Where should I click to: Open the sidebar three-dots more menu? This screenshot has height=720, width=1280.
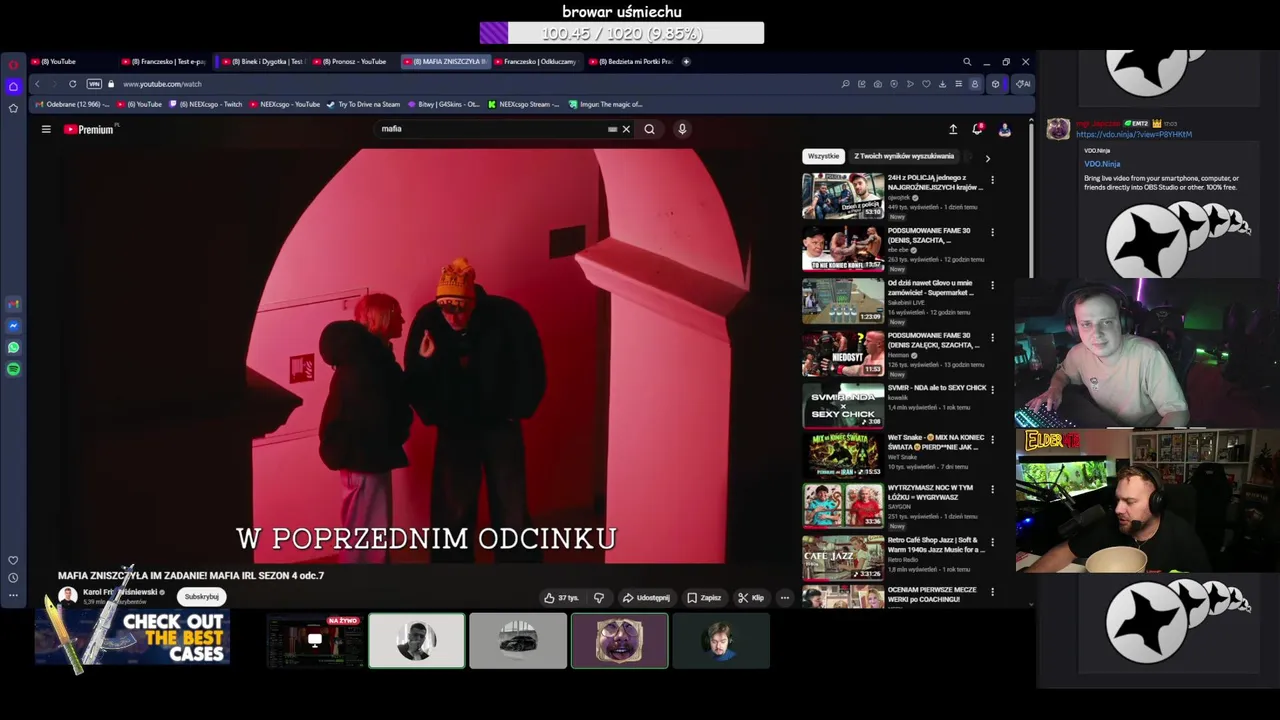[13, 595]
